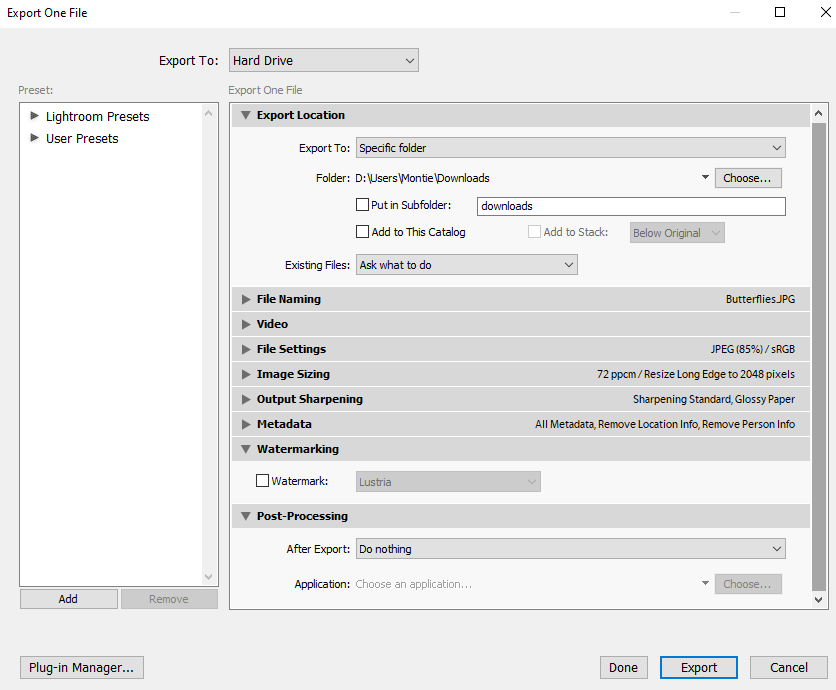Expand the Image Sizing section
The width and height of the screenshot is (836, 690).
point(246,373)
